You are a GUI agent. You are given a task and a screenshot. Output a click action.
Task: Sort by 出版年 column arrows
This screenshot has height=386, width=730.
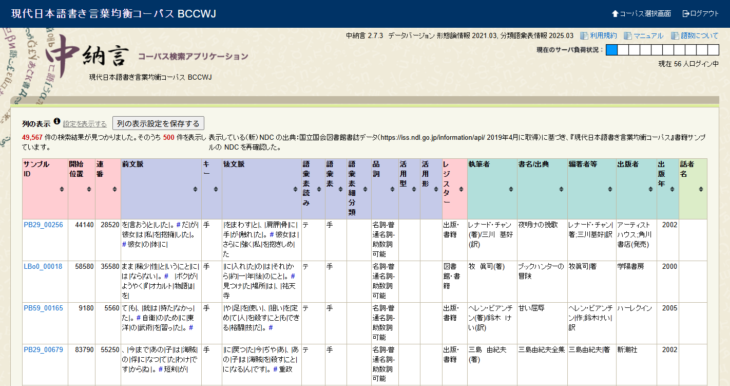click(672, 189)
